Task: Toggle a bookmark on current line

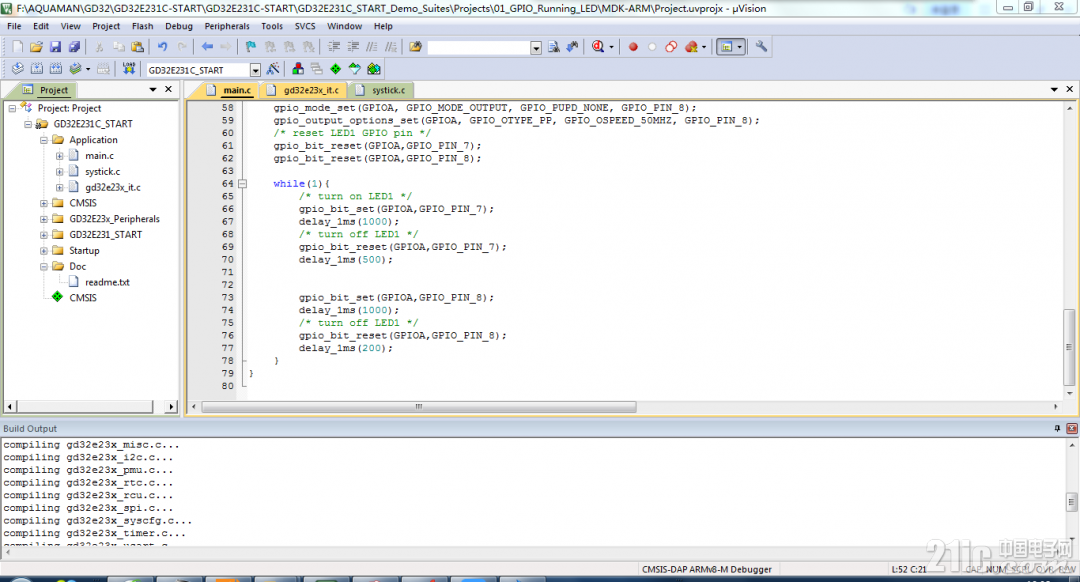Action: [251, 47]
